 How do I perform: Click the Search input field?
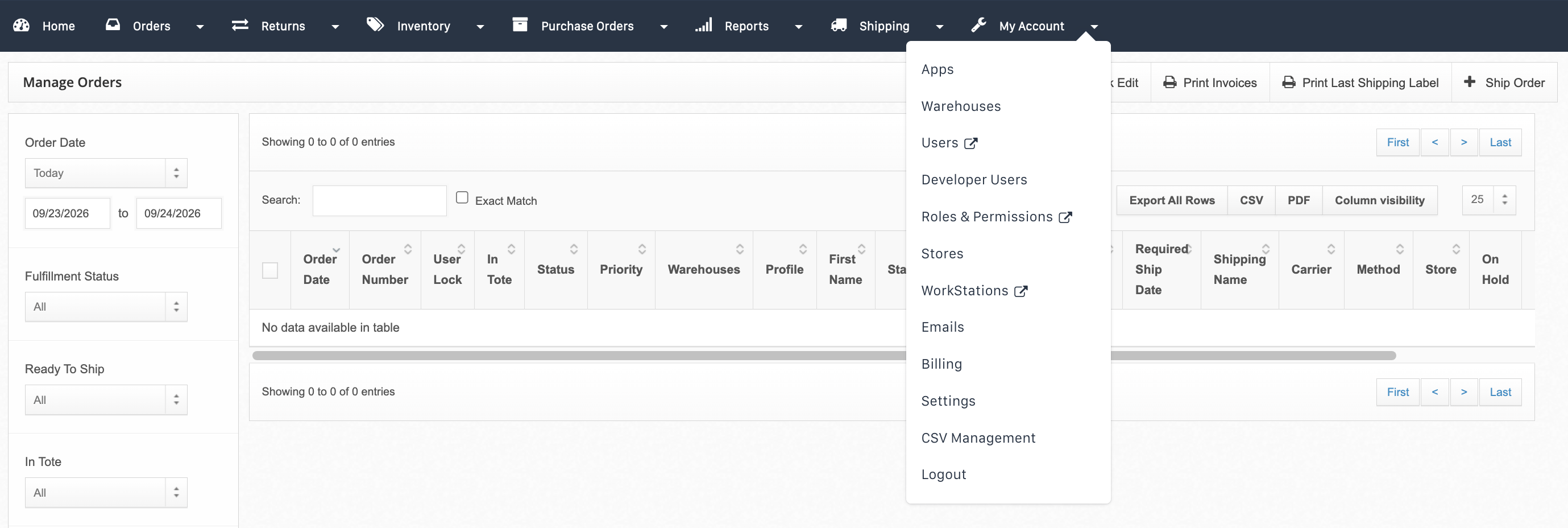click(x=379, y=200)
